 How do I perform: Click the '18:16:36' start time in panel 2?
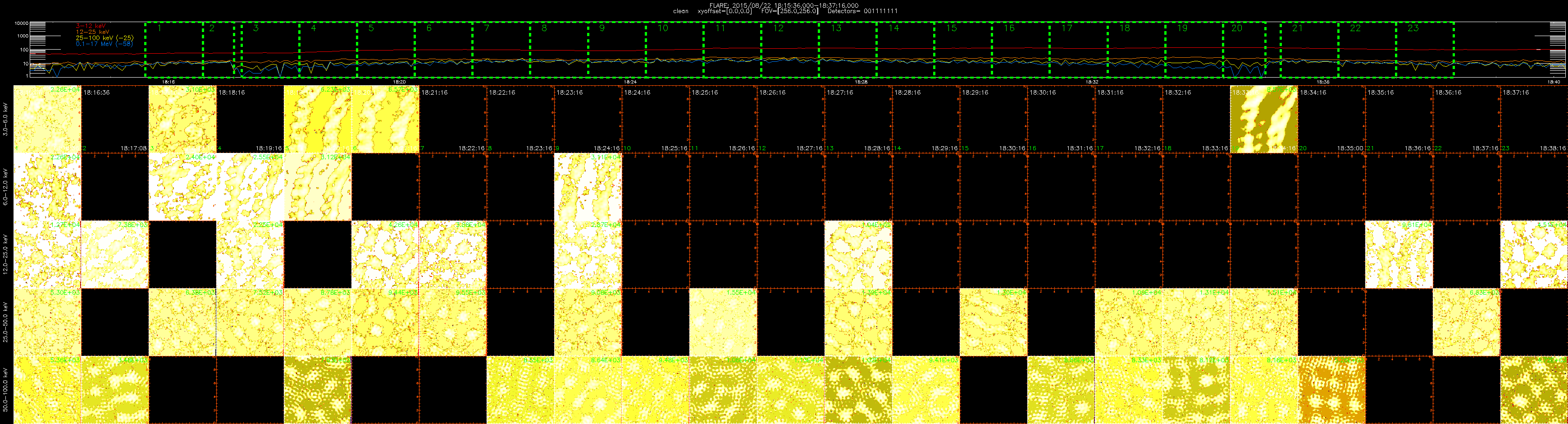[x=97, y=92]
